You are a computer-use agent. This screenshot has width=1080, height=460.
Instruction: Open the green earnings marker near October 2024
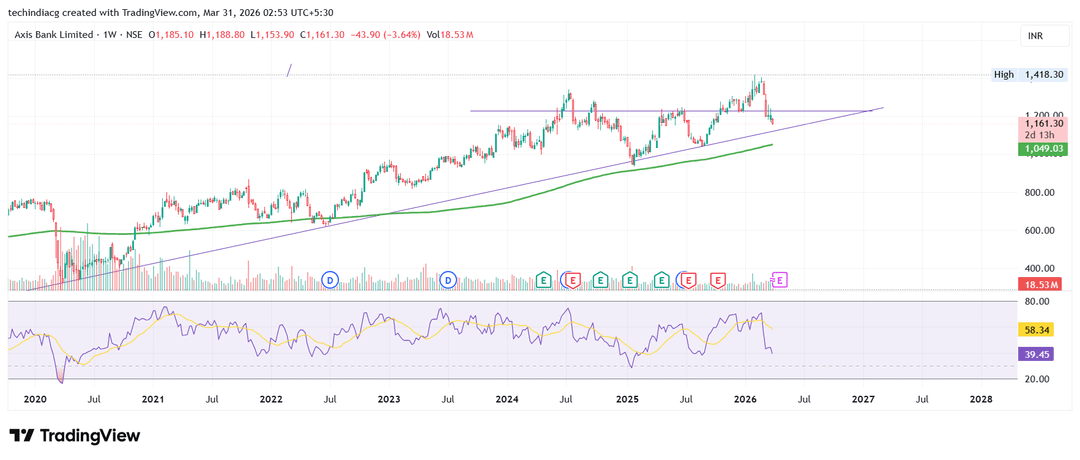pos(600,280)
